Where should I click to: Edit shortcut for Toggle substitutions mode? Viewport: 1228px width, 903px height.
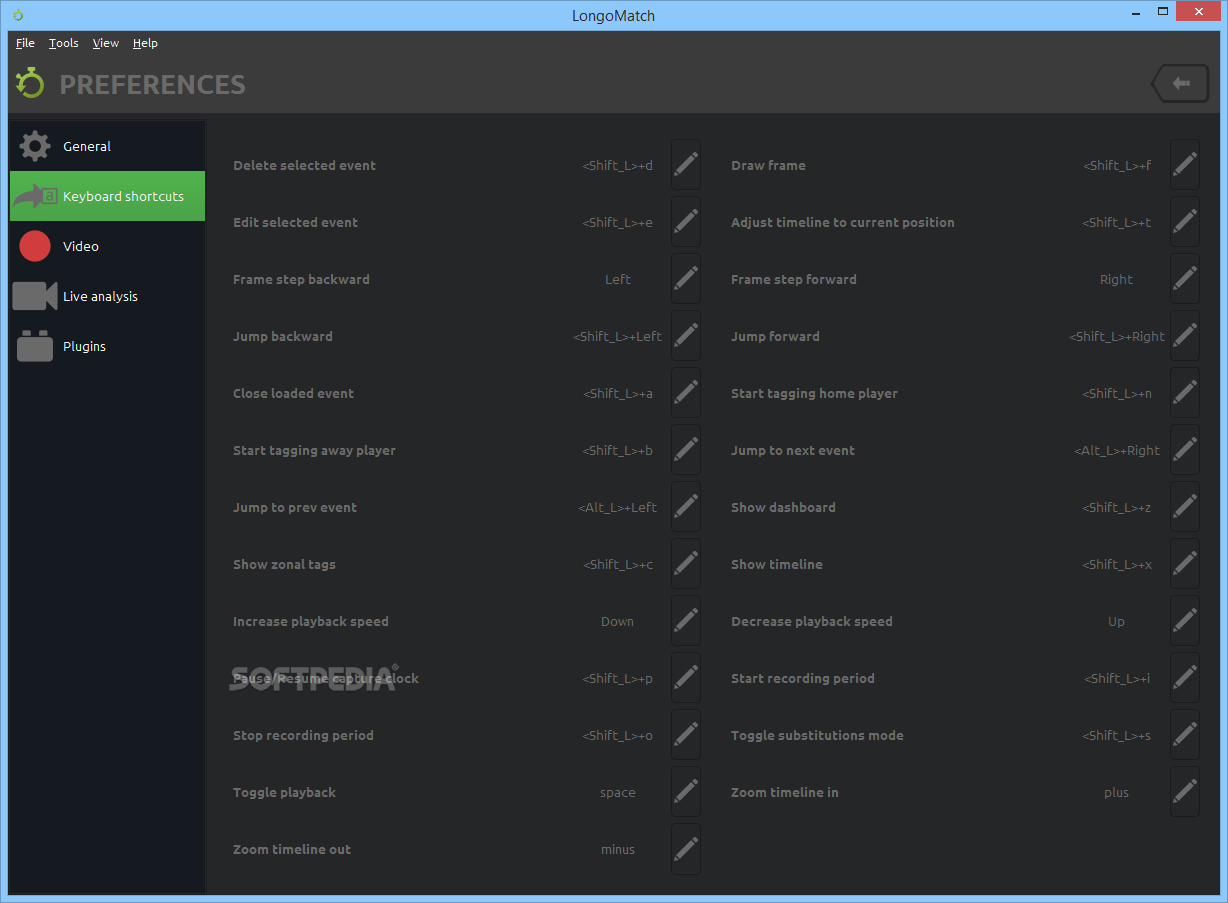[x=1185, y=735]
